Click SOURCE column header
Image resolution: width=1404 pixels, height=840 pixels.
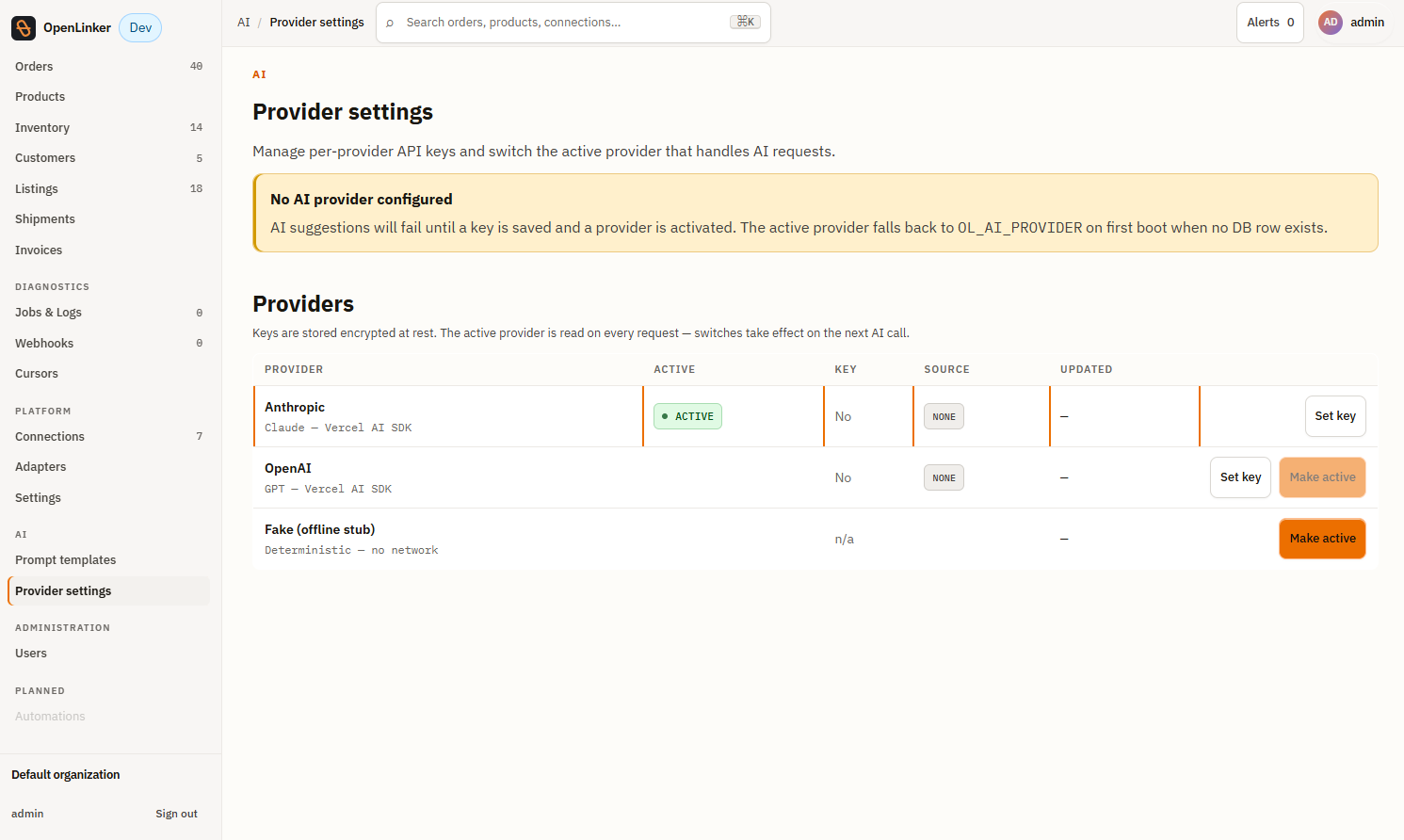[946, 369]
